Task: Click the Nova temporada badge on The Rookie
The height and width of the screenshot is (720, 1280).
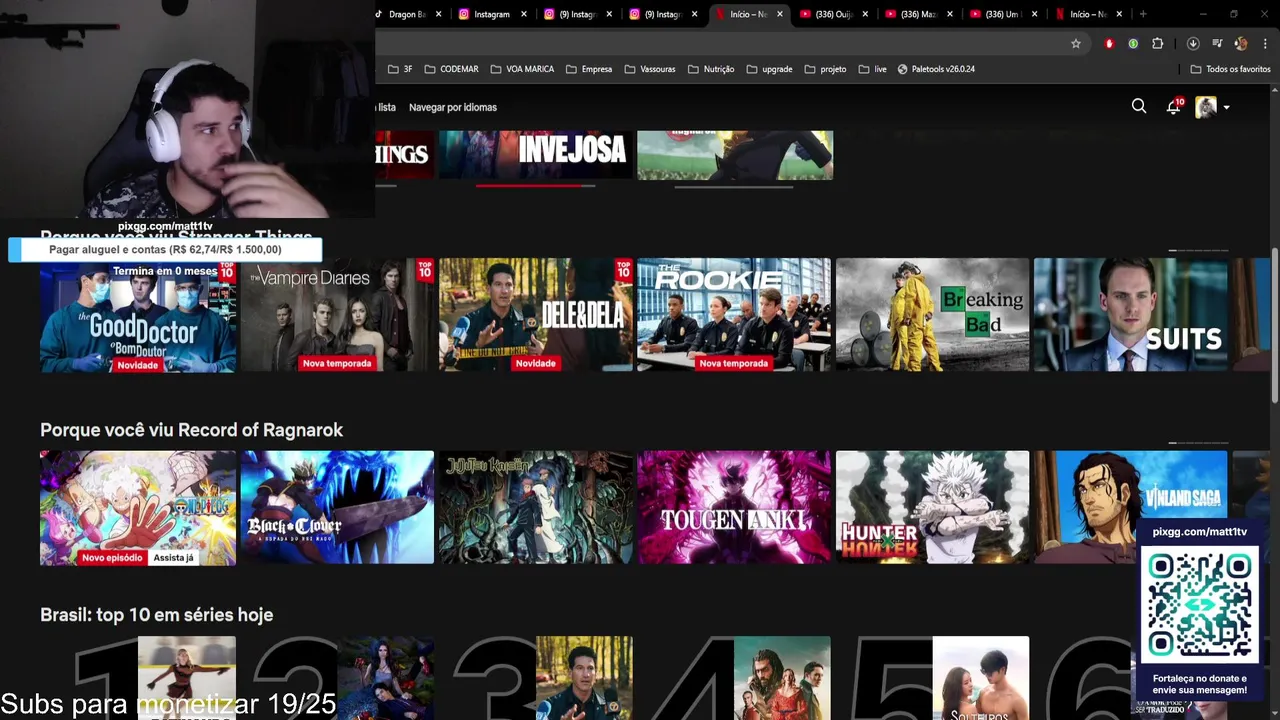Action: click(x=734, y=364)
